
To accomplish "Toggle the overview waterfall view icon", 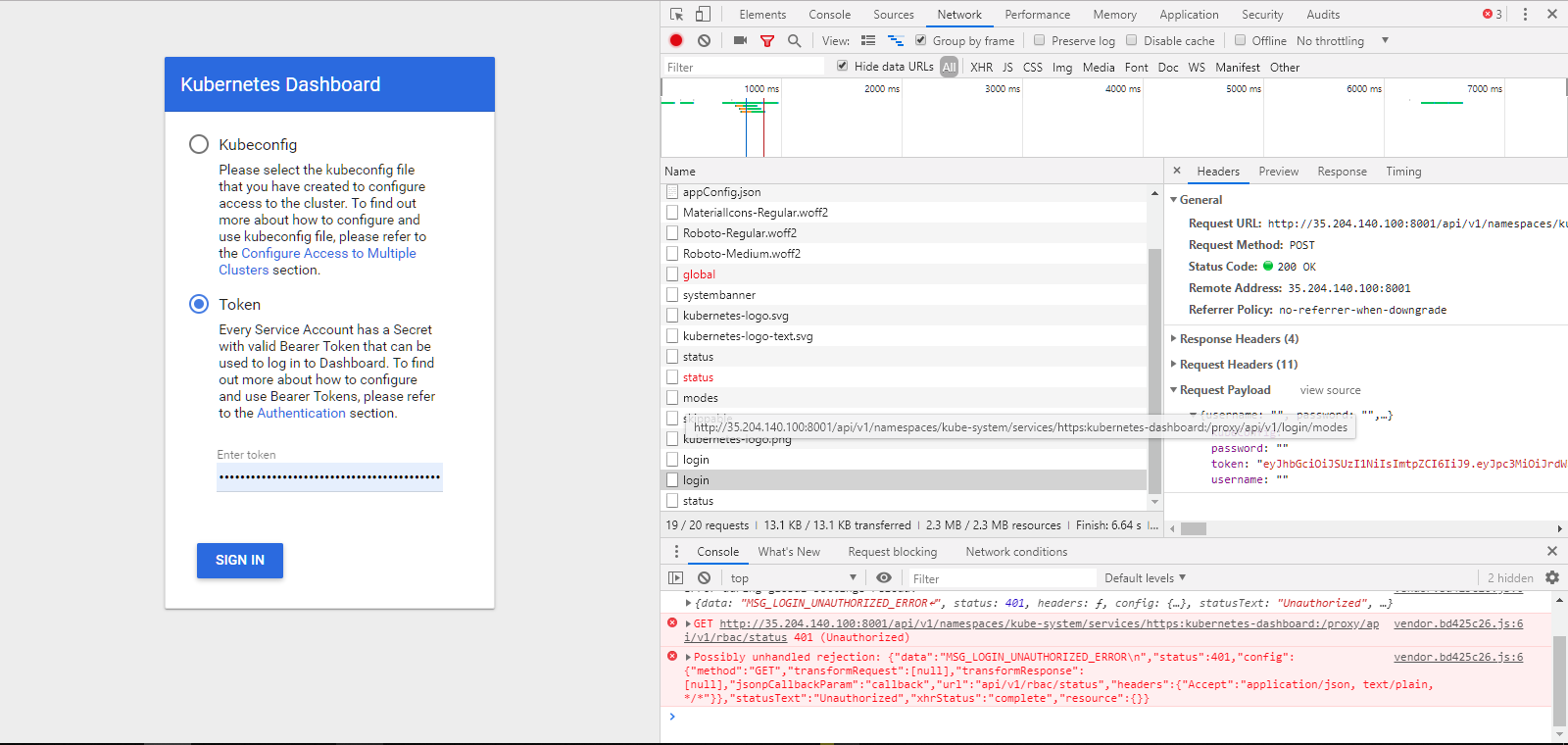I will coord(896,40).
